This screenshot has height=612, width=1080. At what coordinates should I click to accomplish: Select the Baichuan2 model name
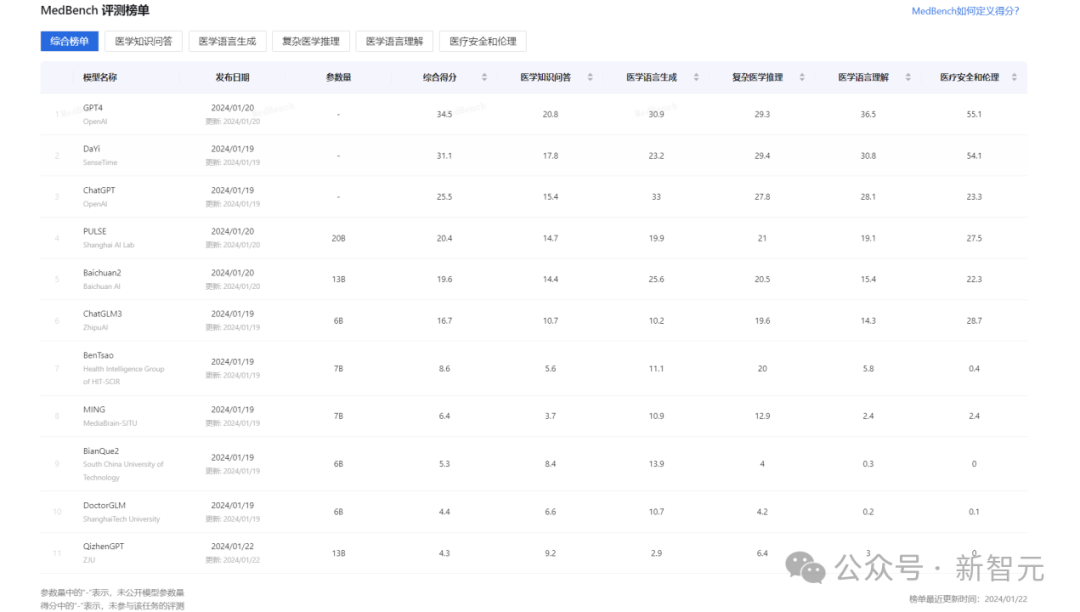(102, 273)
